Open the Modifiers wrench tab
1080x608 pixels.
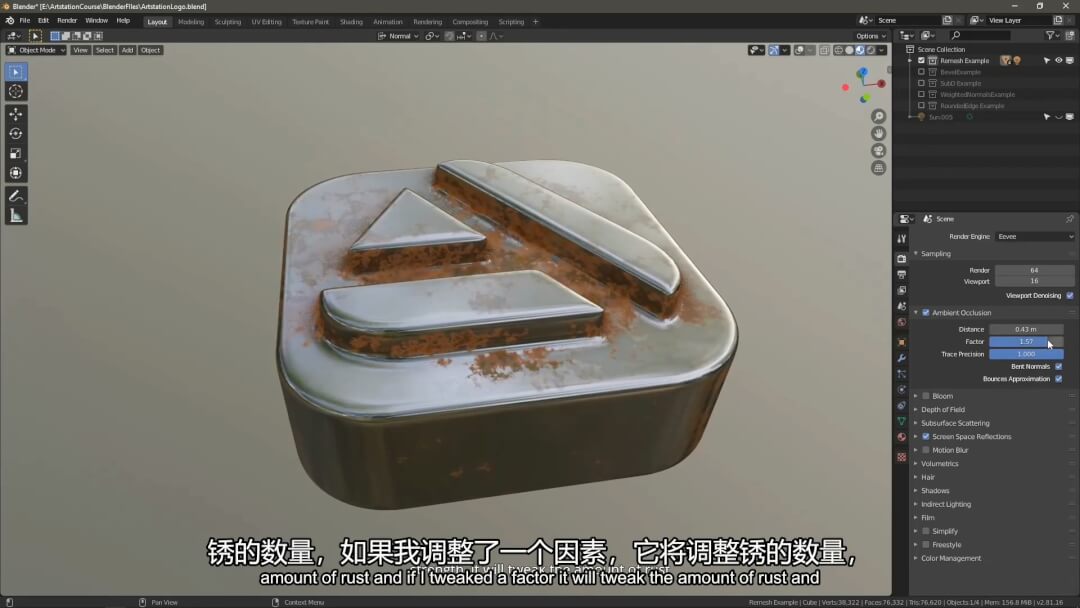point(901,358)
